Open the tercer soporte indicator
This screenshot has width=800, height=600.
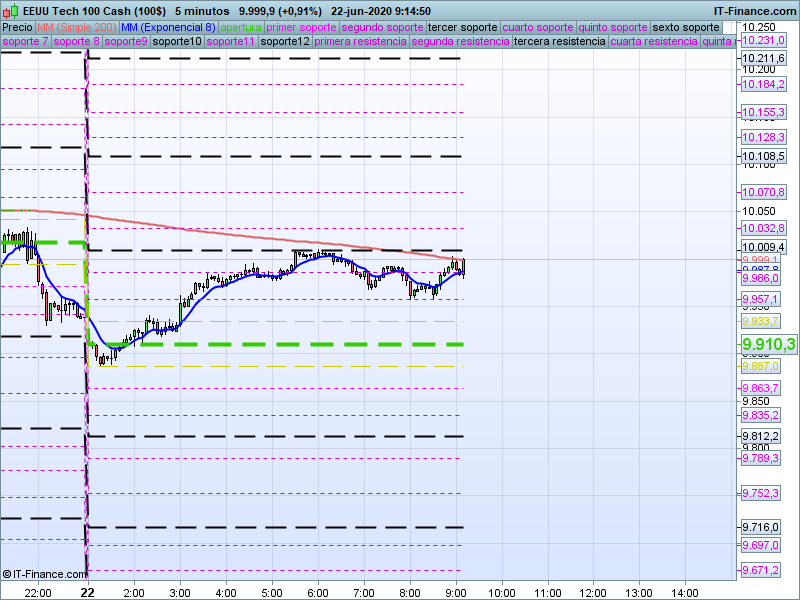point(462,27)
